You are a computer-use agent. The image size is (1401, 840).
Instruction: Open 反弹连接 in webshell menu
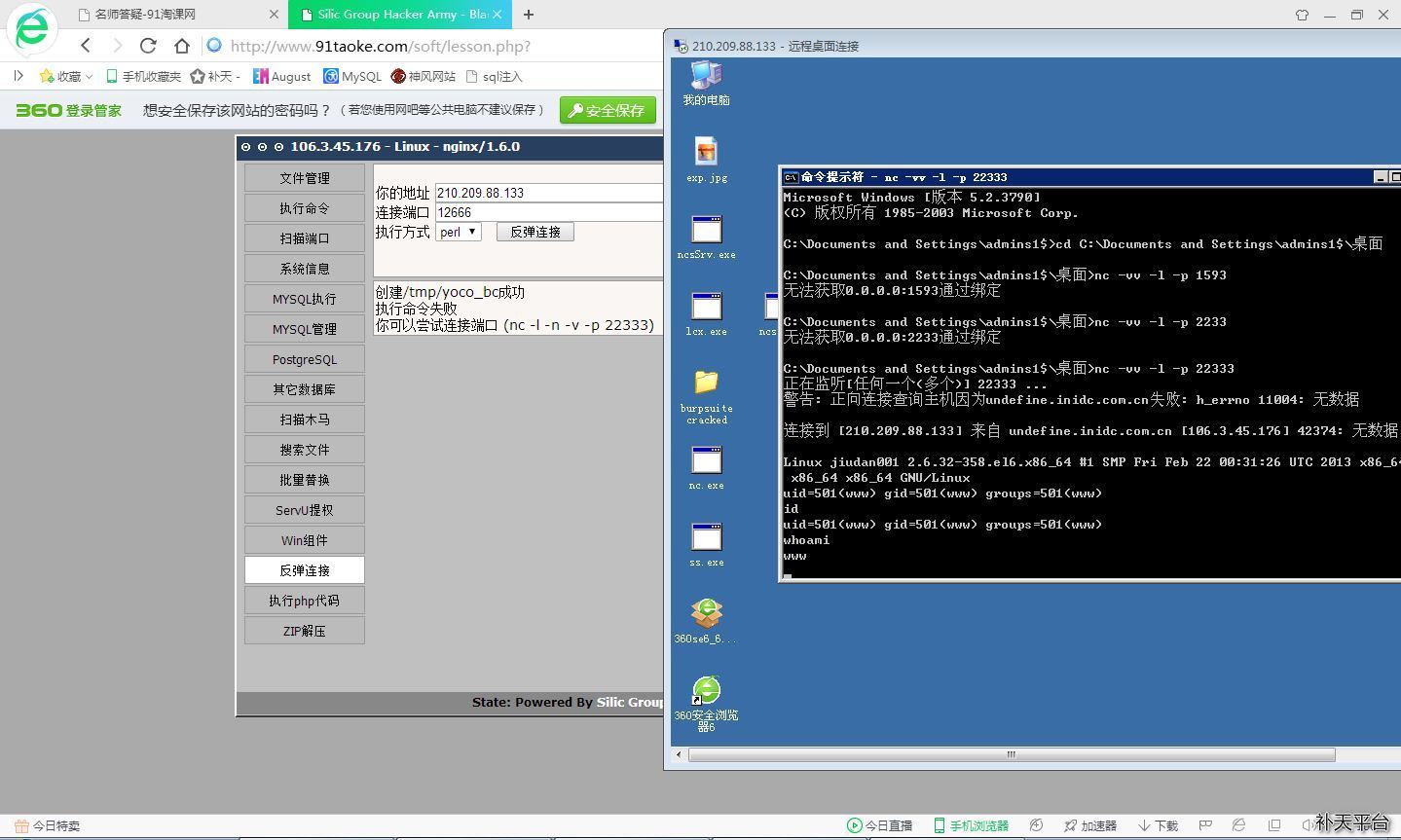point(305,570)
